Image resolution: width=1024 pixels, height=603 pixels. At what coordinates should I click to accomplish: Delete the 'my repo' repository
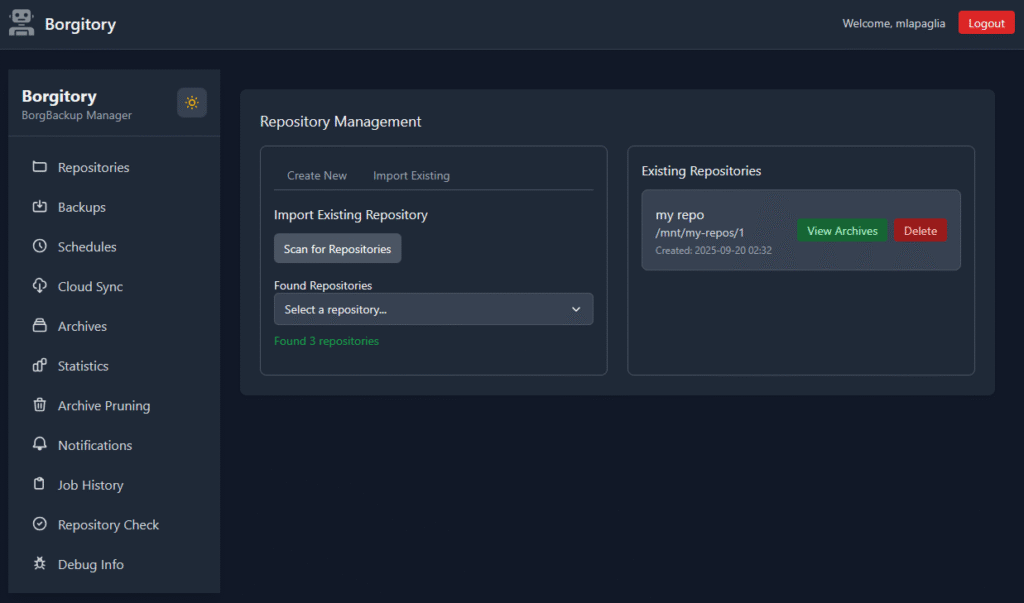[x=920, y=230]
